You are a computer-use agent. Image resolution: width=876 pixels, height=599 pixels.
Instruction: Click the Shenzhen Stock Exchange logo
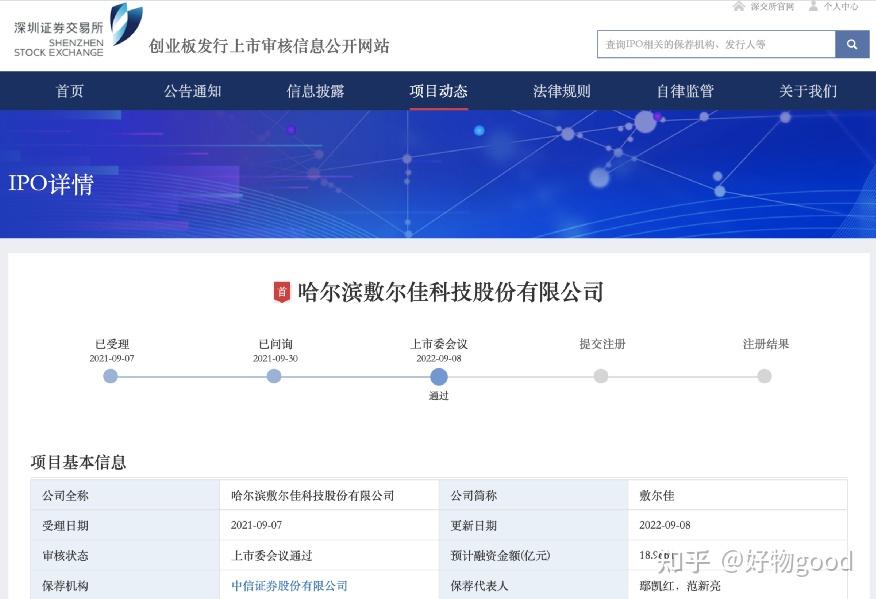(x=78, y=31)
